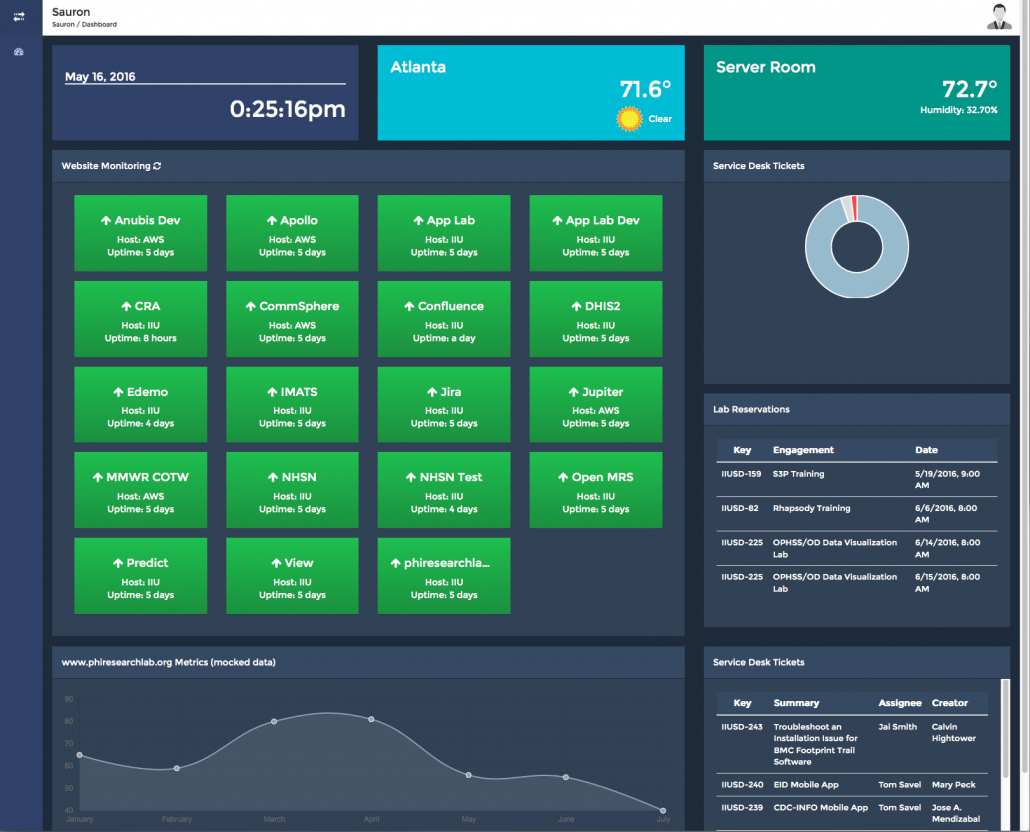Click the up arrow beside MMWR COTW
1030x832 pixels.
[x=97, y=477]
